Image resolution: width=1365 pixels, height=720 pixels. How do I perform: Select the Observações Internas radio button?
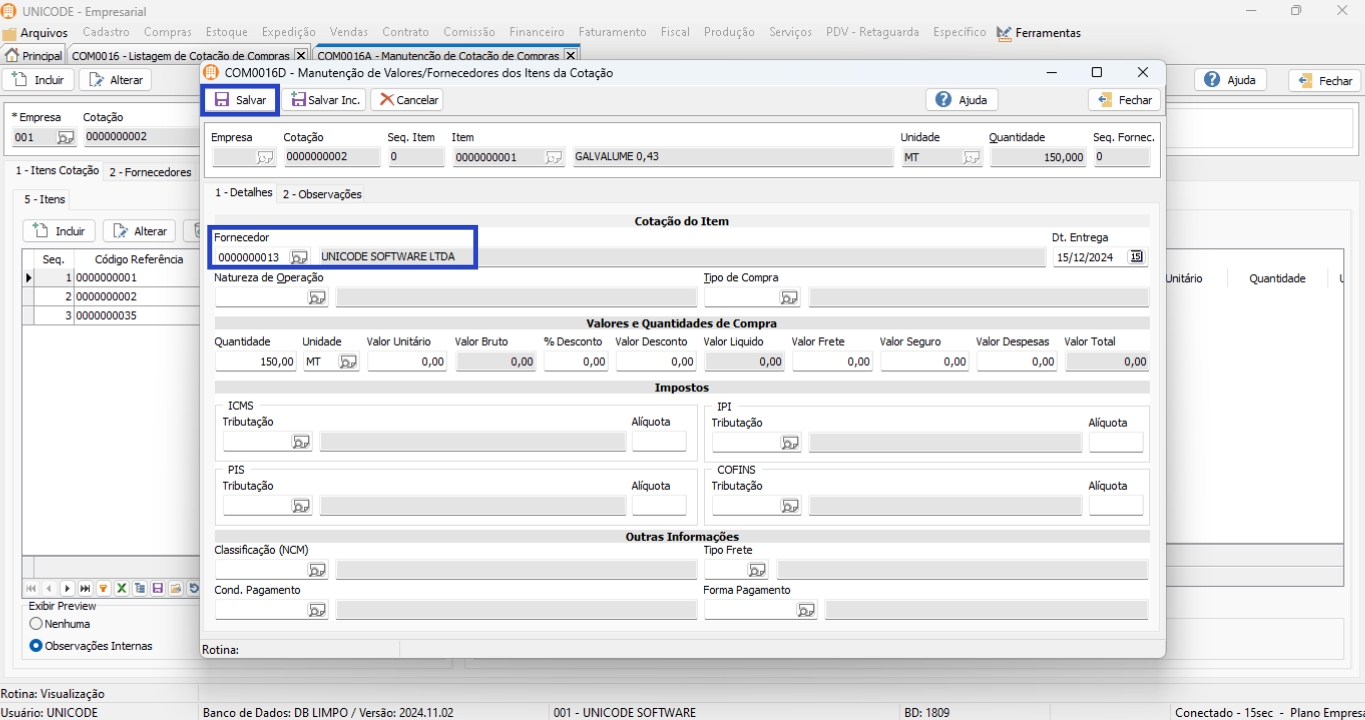pos(36,646)
